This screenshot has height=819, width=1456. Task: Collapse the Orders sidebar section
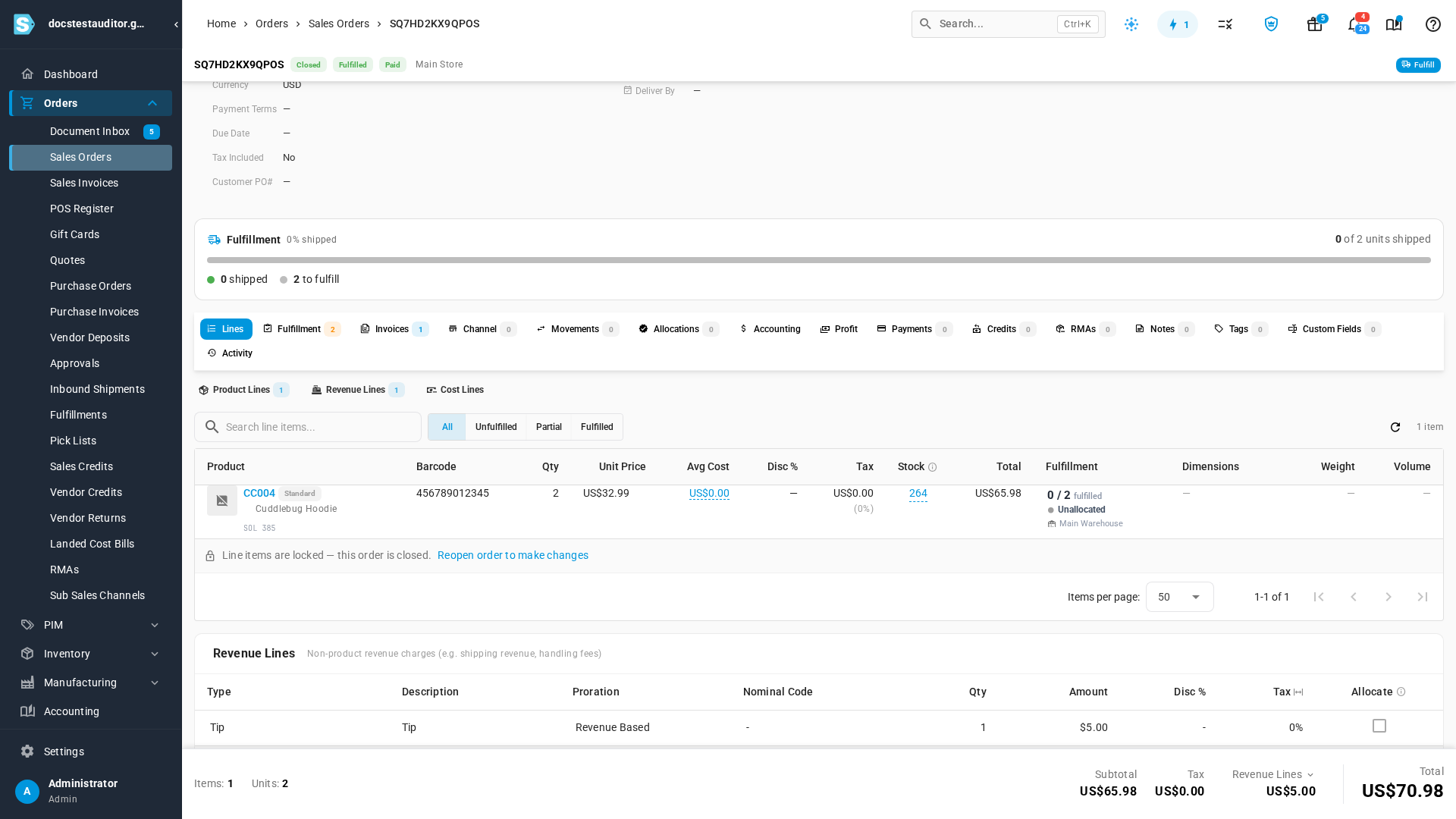tap(152, 103)
